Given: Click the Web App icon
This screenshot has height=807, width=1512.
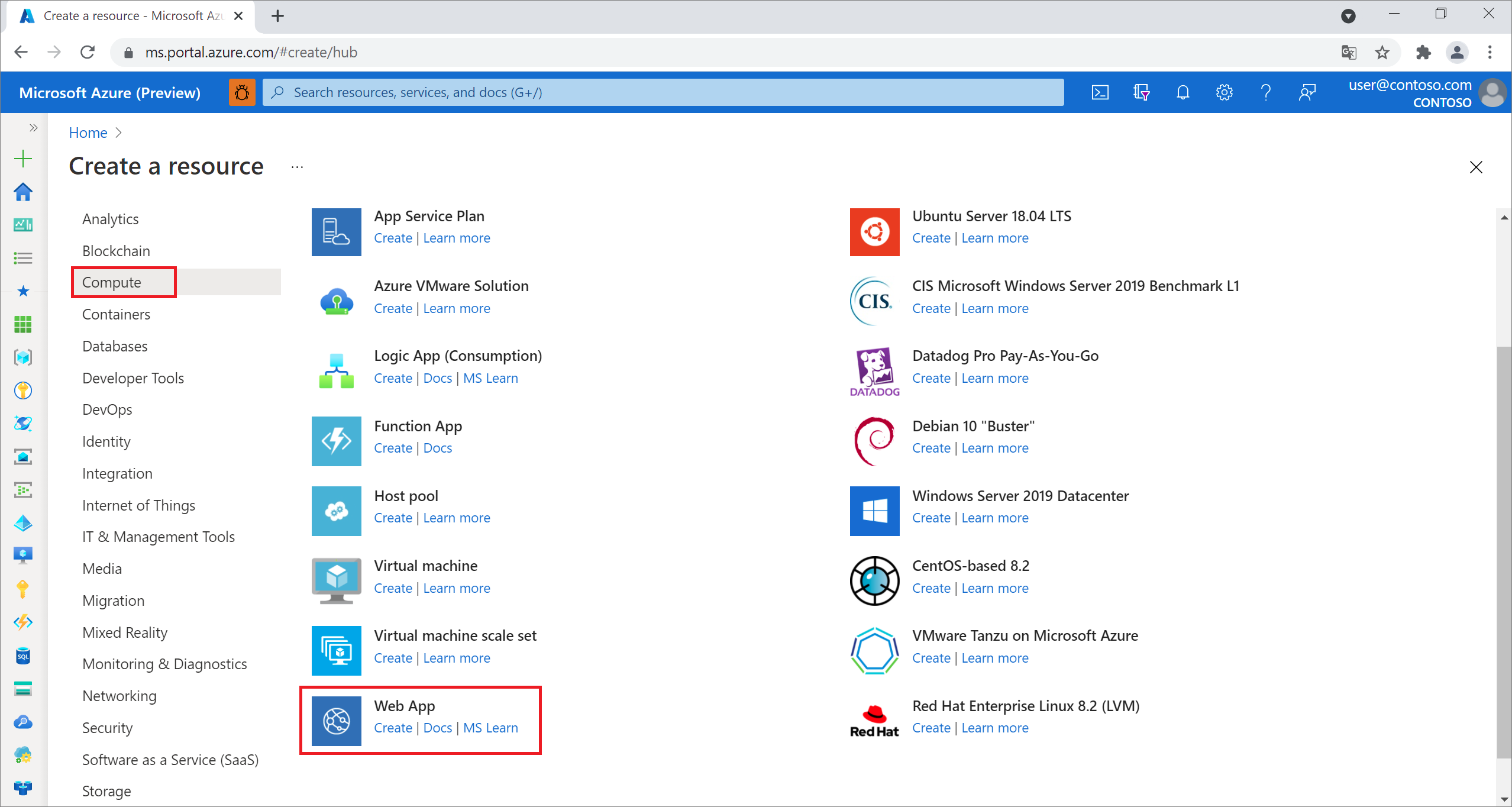Looking at the screenshot, I should tap(337, 718).
